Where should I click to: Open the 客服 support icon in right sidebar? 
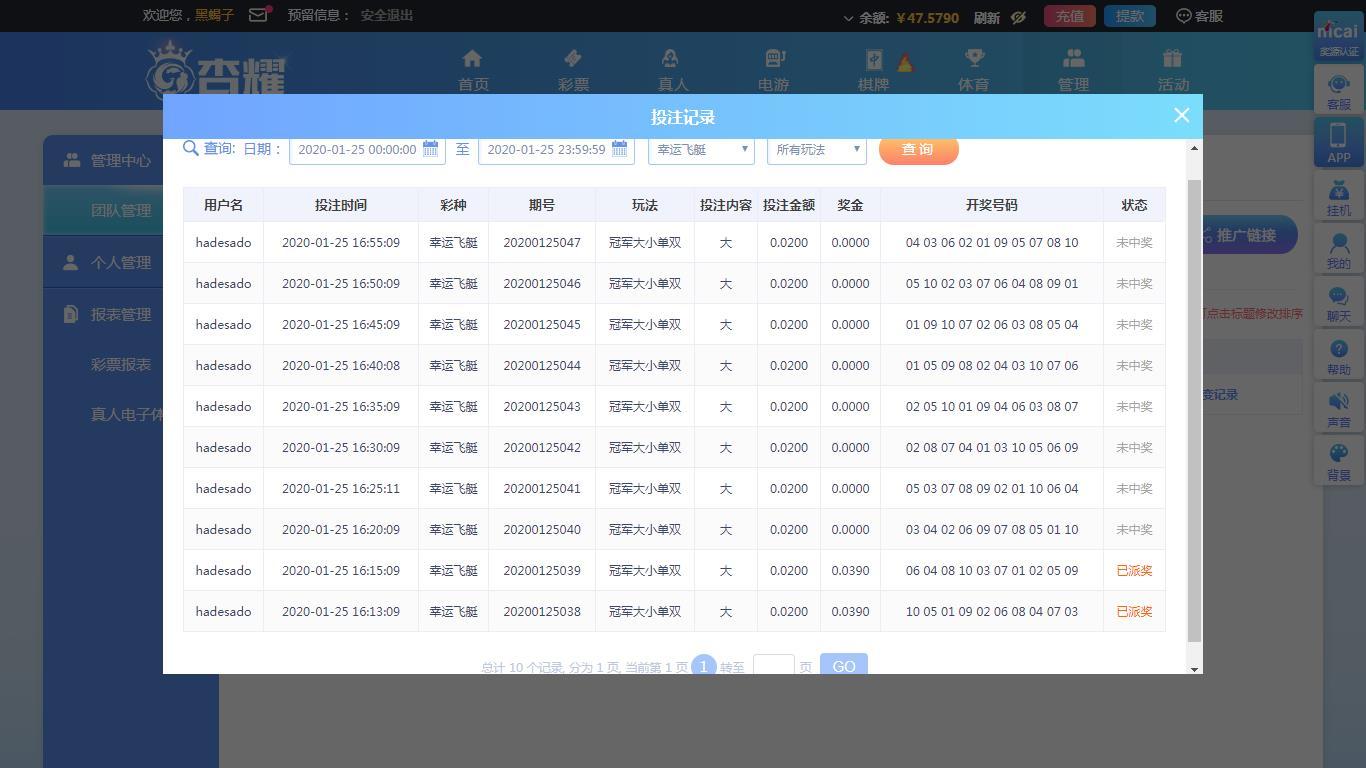tap(1338, 91)
